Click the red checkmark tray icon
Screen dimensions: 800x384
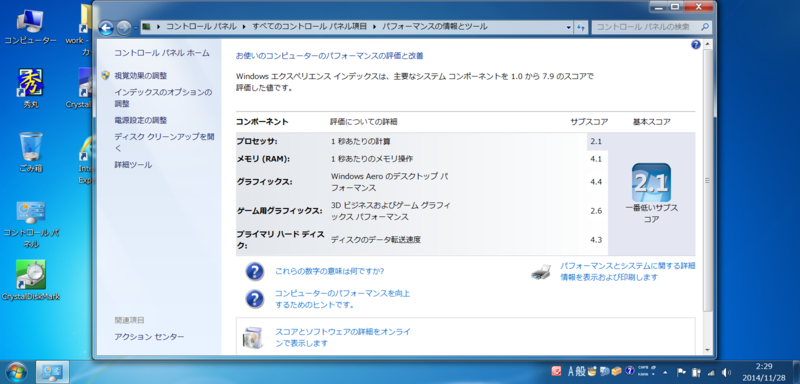[x=556, y=371]
